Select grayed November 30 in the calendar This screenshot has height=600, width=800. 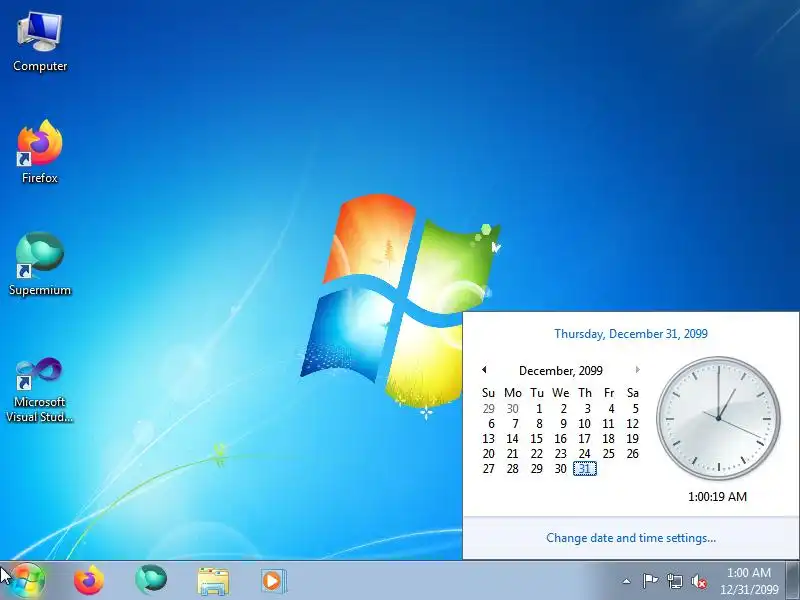click(x=512, y=409)
